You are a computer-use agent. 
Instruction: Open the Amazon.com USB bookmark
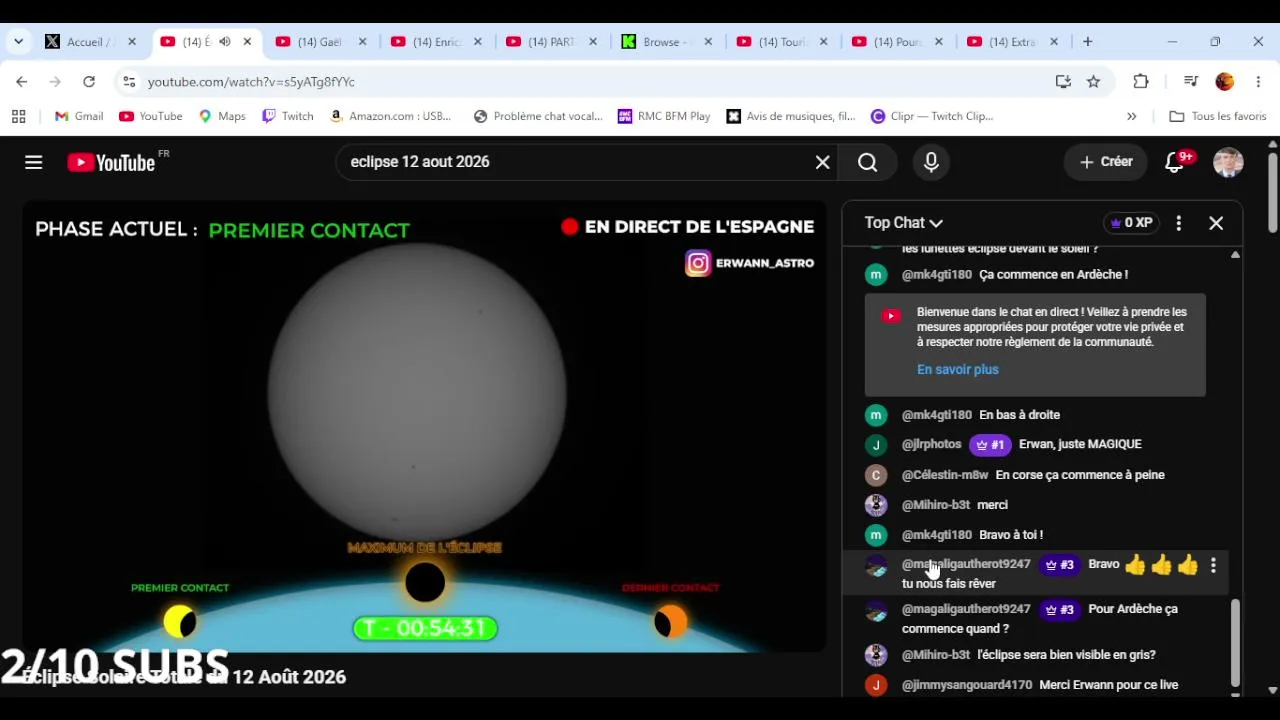pos(390,117)
